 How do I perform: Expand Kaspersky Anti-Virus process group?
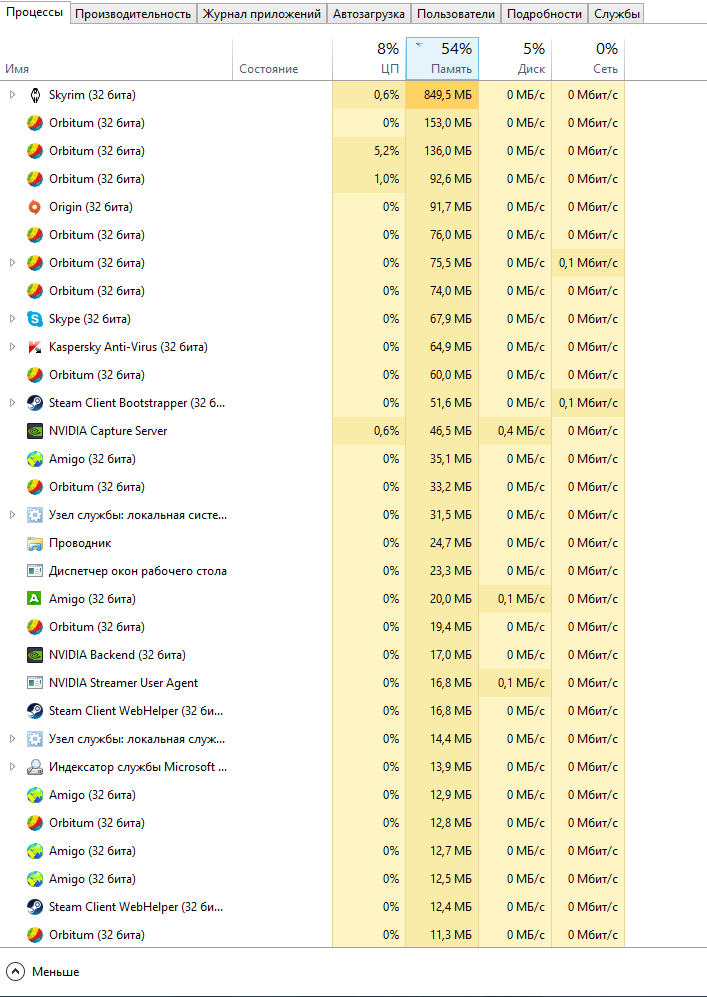tap(12, 347)
